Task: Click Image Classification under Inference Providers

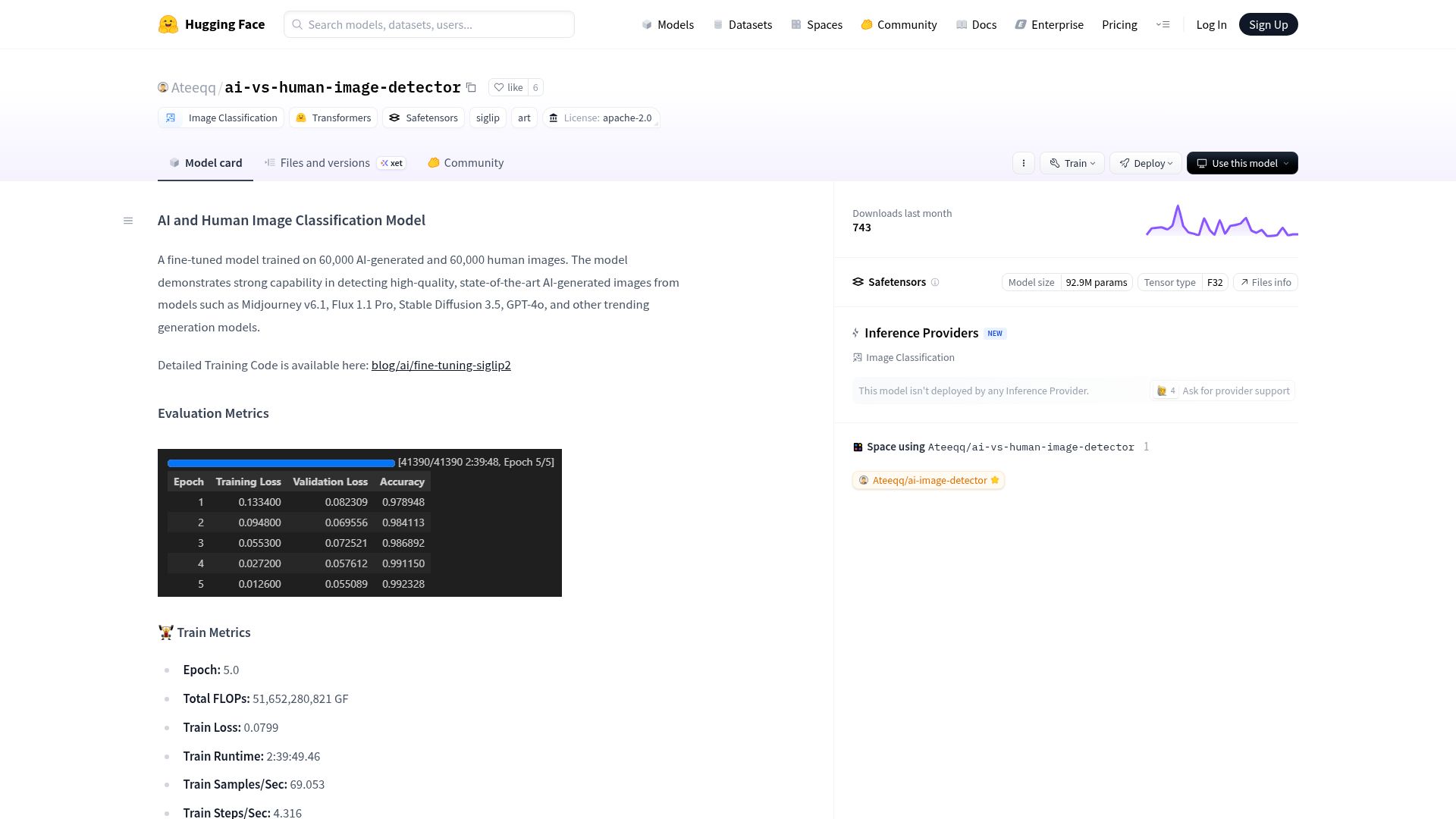Action: pos(904,357)
